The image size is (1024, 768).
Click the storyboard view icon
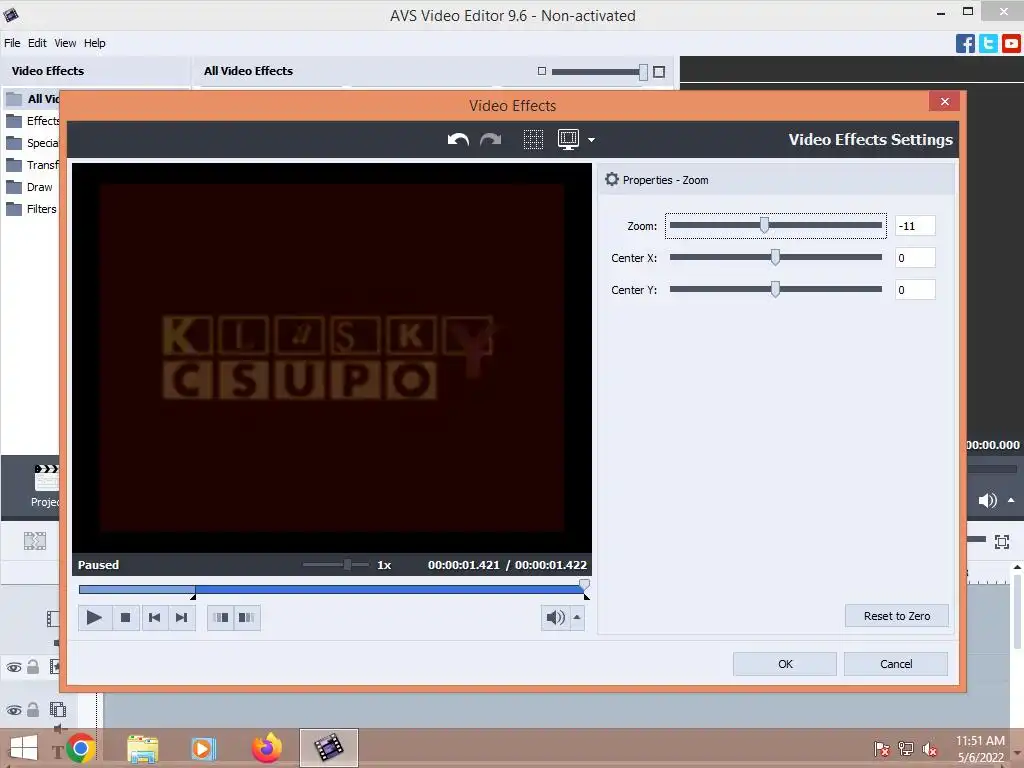pyautogui.click(x=35, y=541)
